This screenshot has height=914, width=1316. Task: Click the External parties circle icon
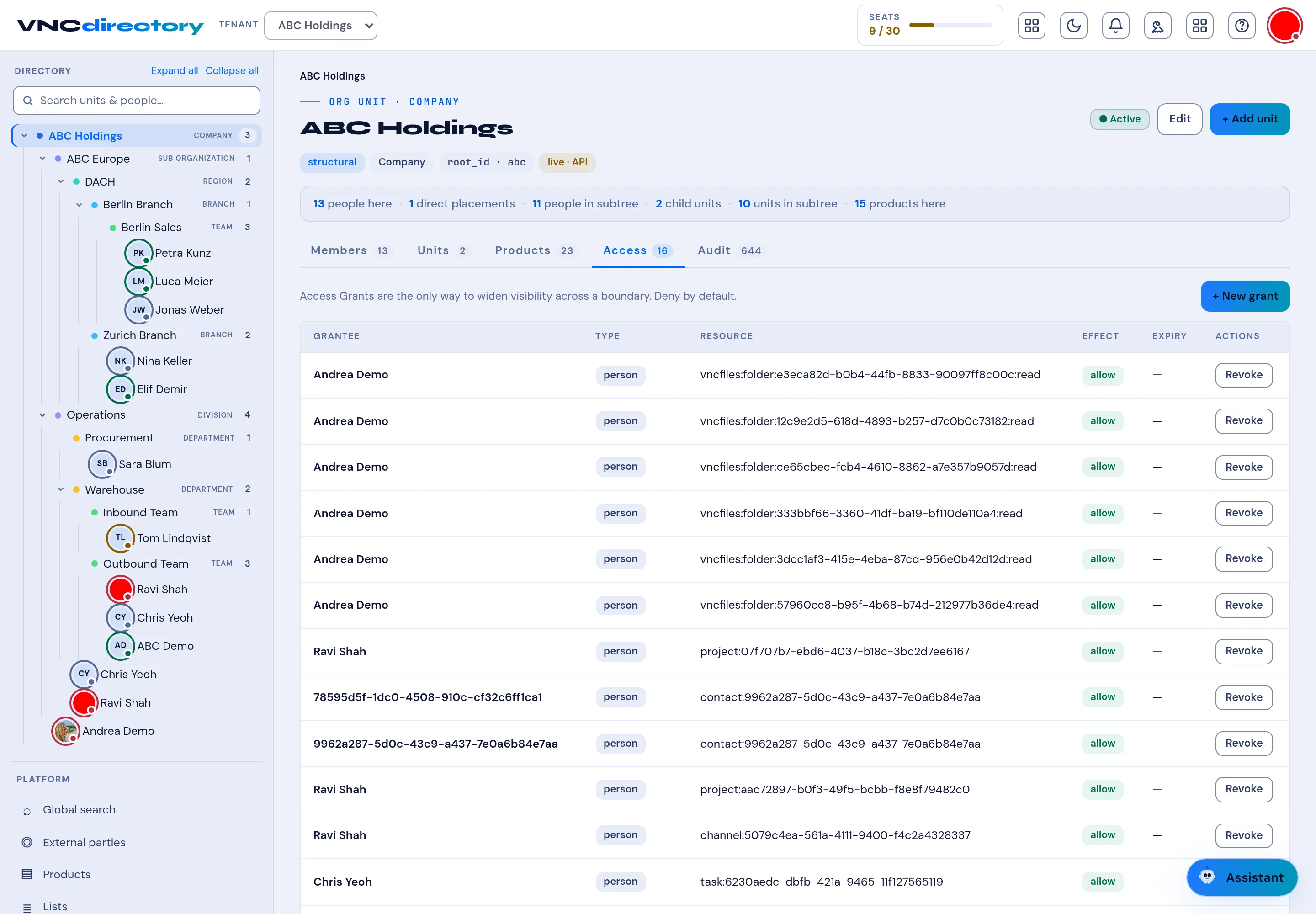[x=27, y=842]
